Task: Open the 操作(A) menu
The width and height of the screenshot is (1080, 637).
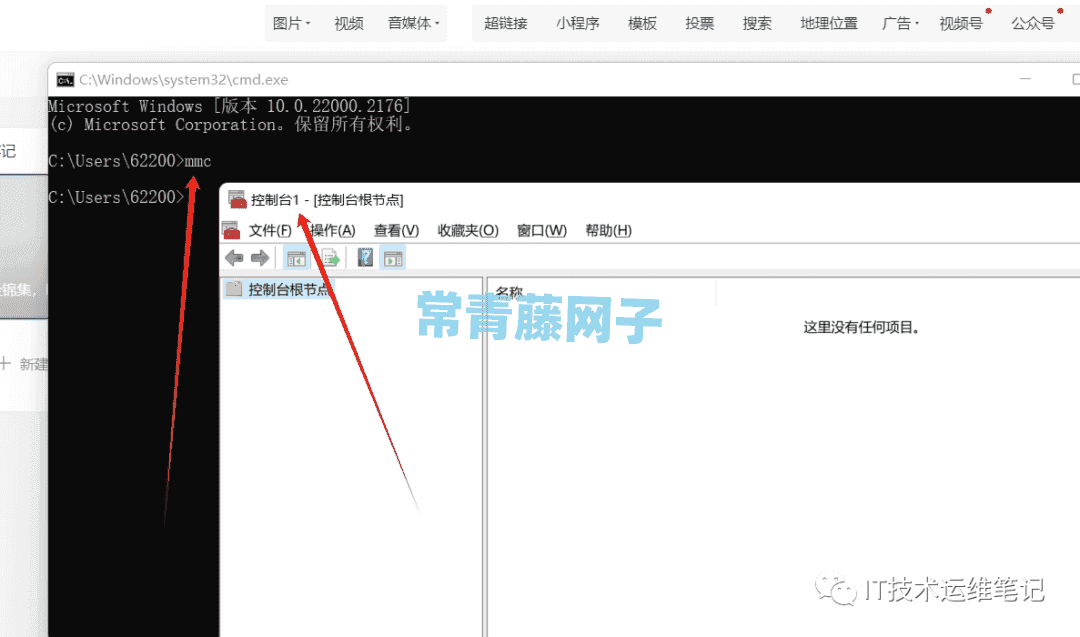Action: click(x=332, y=231)
